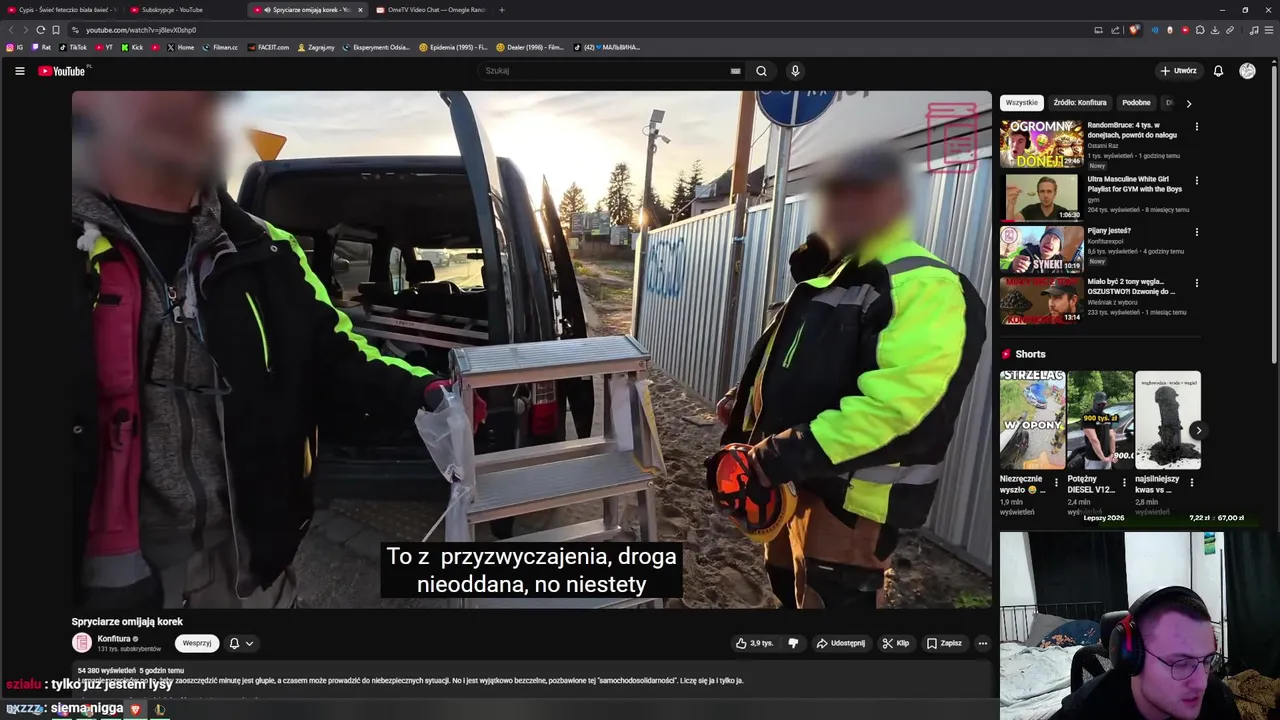Click the YouTube search magnifier button
The height and width of the screenshot is (720, 1280).
point(761,71)
